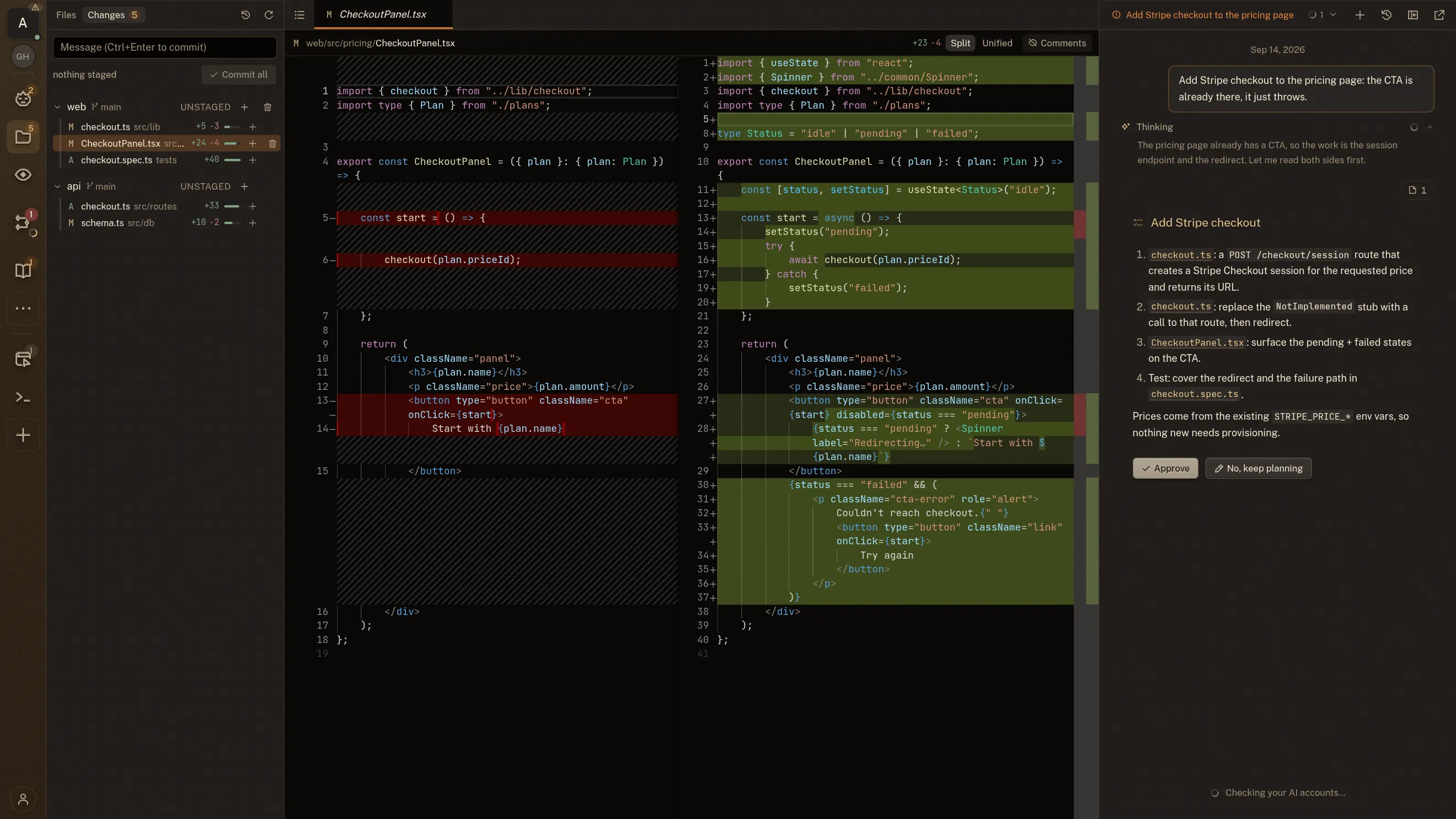Refresh the changes list
Image resolution: width=1456 pixels, height=819 pixels.
point(269,15)
